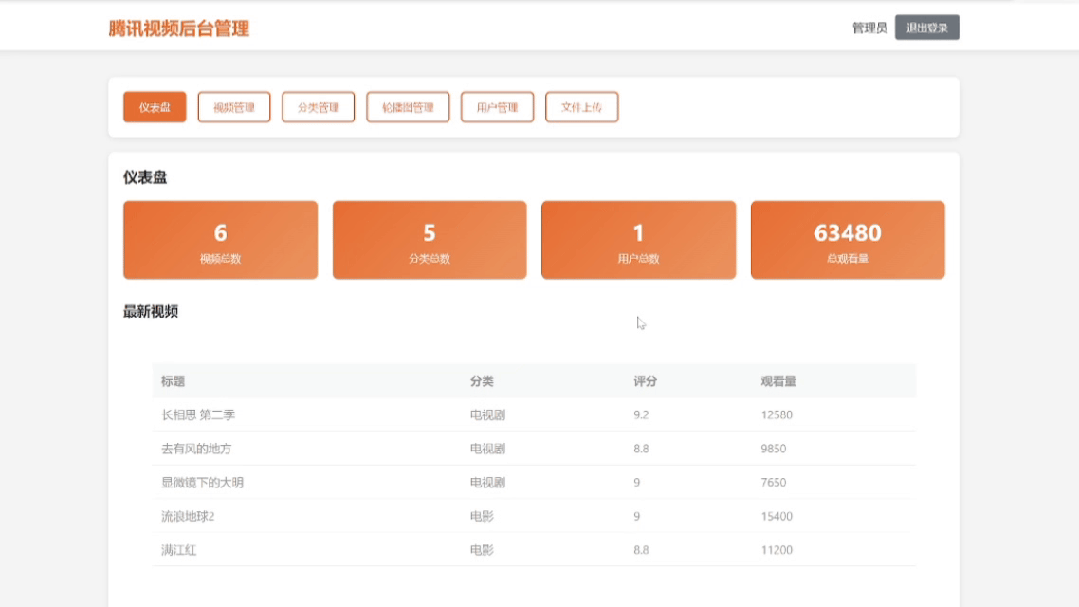The height and width of the screenshot is (607, 1079).
Task: Select the active 仪表盘 tab
Action: pyautogui.click(x=153, y=107)
